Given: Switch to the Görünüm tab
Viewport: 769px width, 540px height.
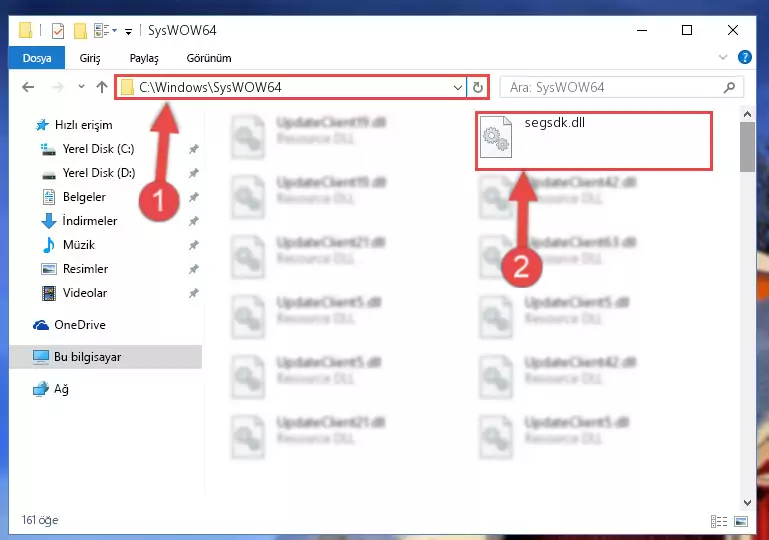Looking at the screenshot, I should (209, 58).
